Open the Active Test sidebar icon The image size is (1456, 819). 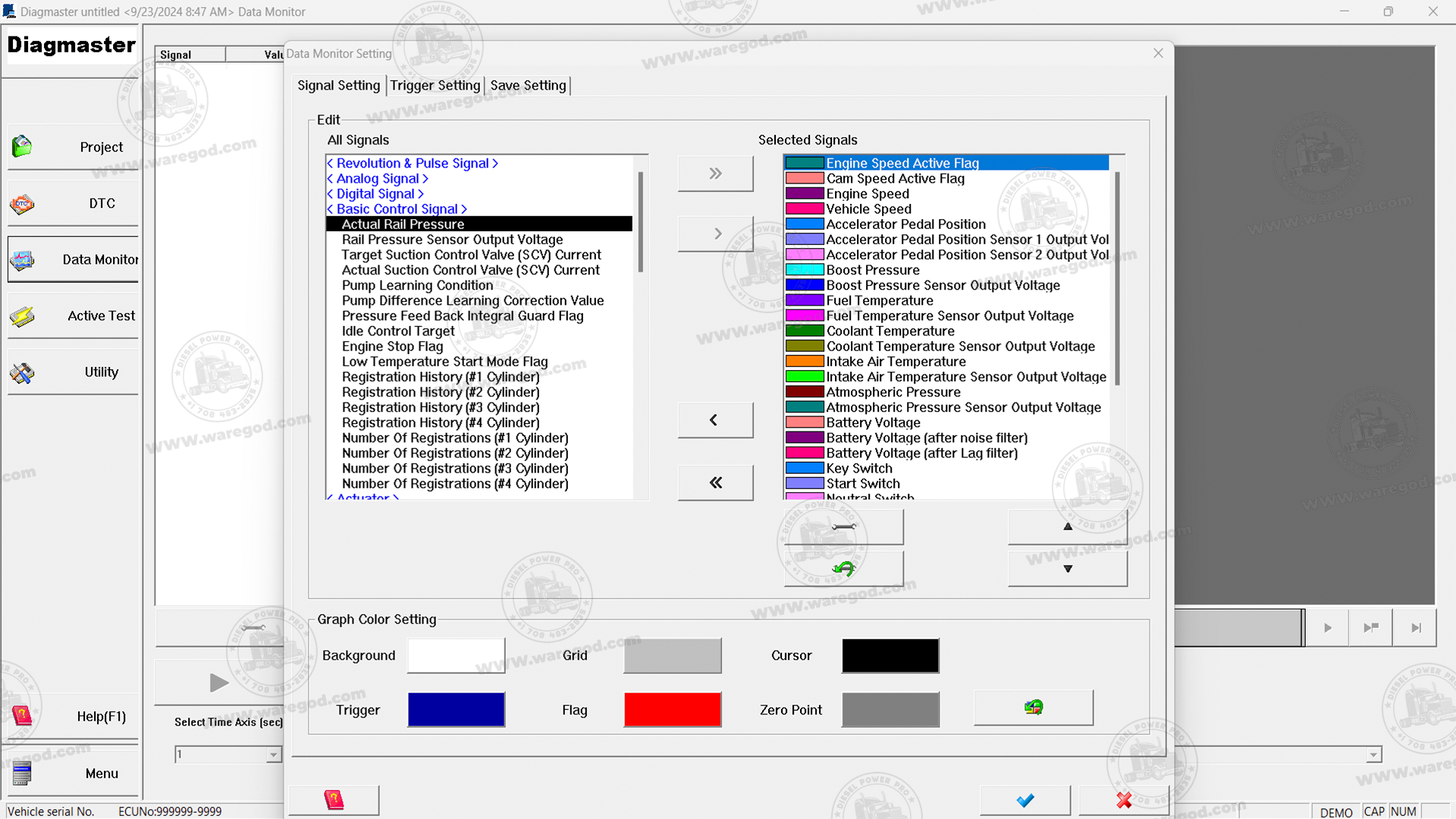click(22, 316)
